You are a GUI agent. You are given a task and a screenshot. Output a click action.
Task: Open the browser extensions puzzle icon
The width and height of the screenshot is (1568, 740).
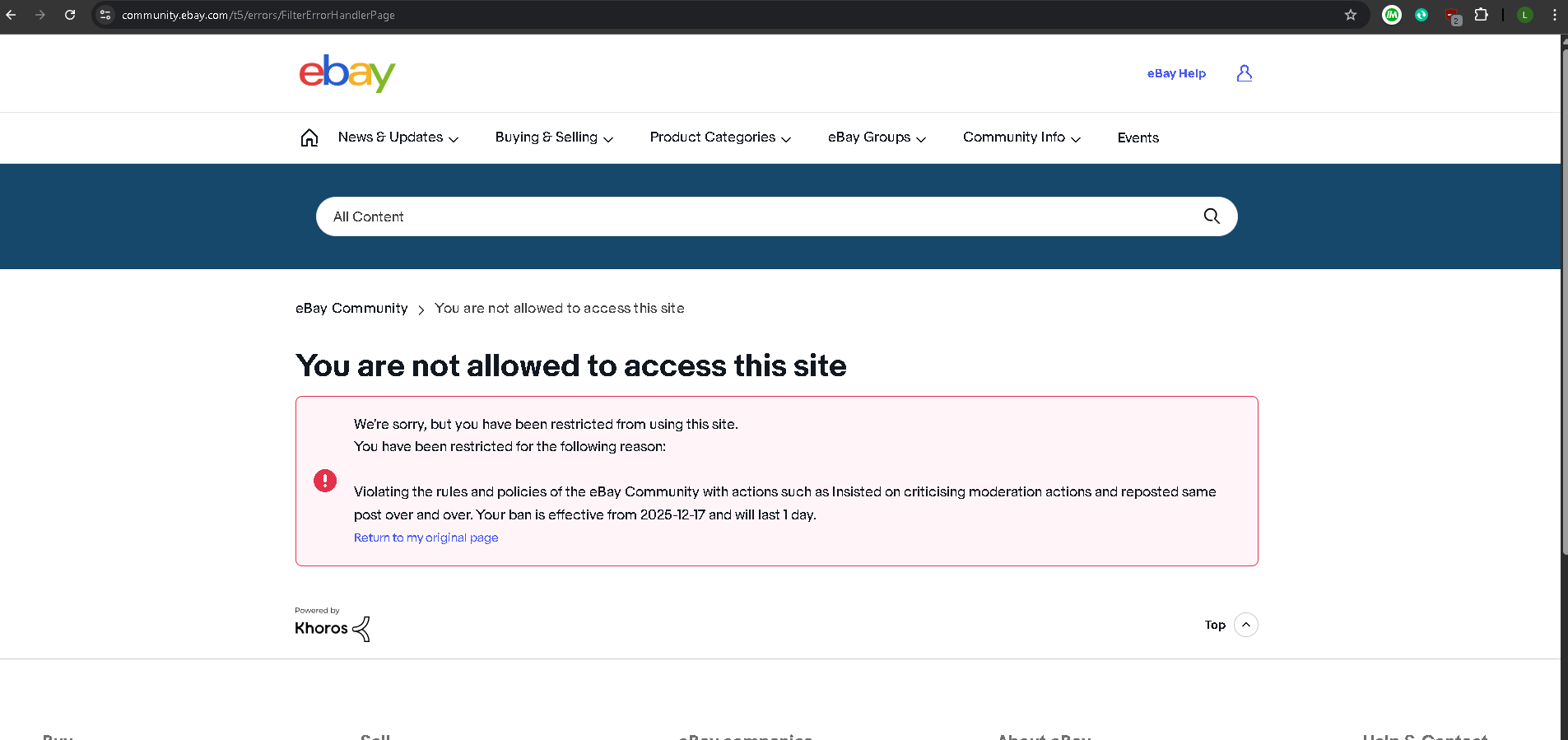(1481, 15)
